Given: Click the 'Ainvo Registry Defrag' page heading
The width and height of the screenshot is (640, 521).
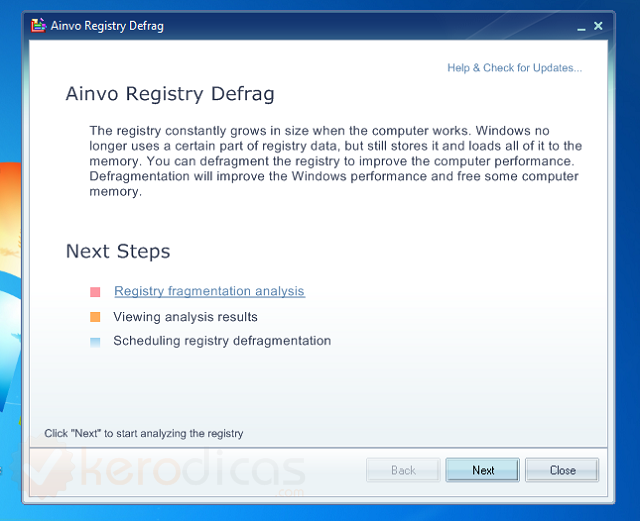Looking at the screenshot, I should pyautogui.click(x=170, y=94).
